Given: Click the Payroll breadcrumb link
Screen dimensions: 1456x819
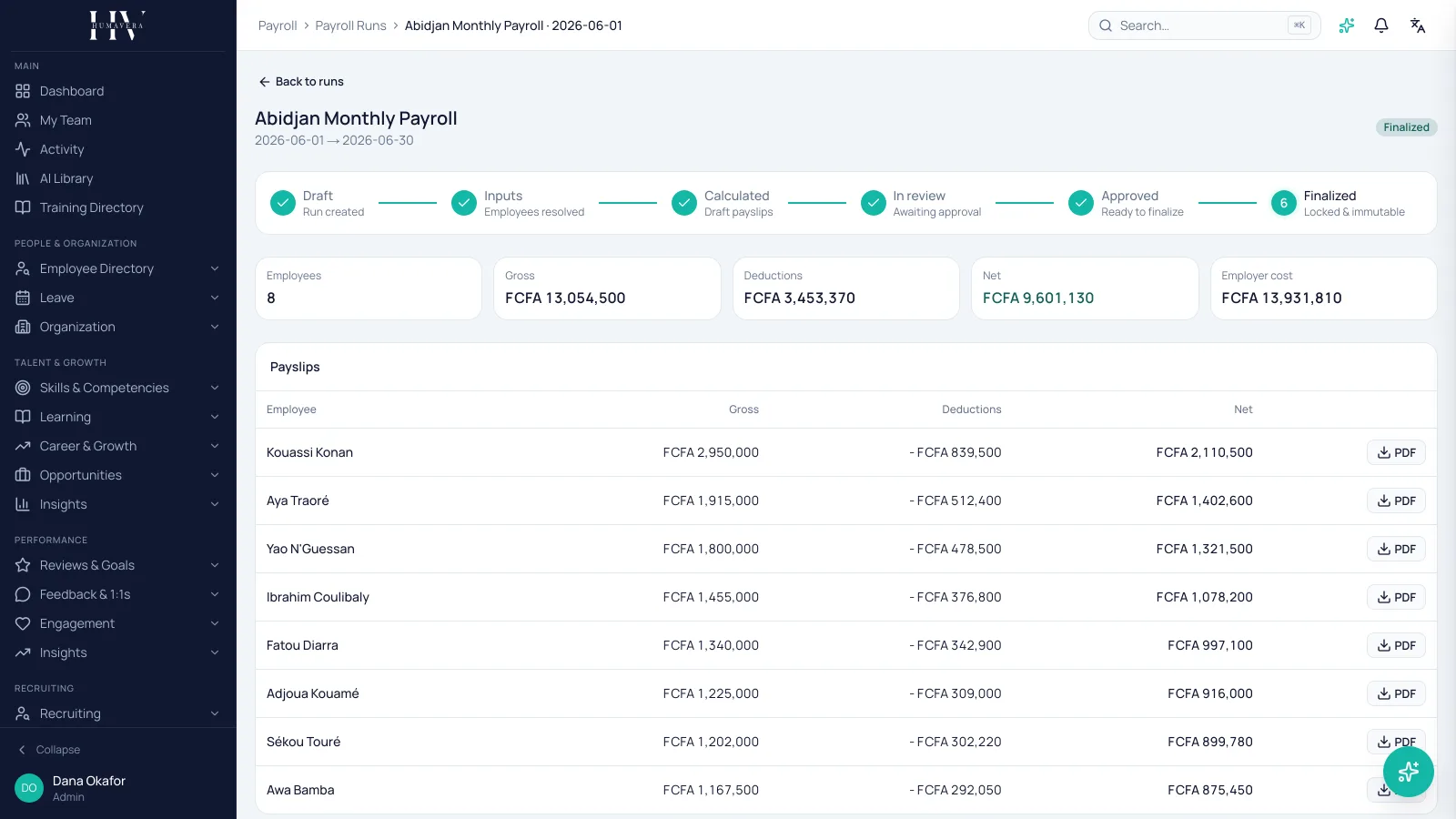Looking at the screenshot, I should 278,25.
